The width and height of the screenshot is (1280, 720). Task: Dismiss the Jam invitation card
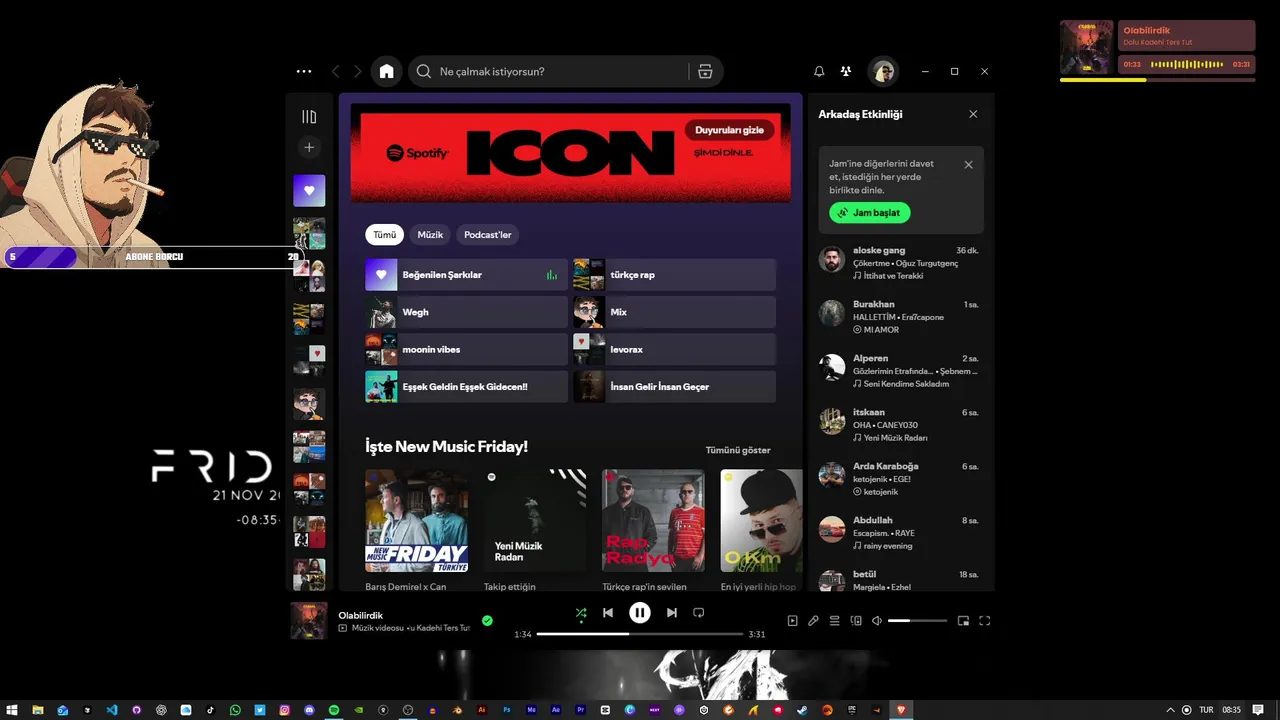(968, 164)
